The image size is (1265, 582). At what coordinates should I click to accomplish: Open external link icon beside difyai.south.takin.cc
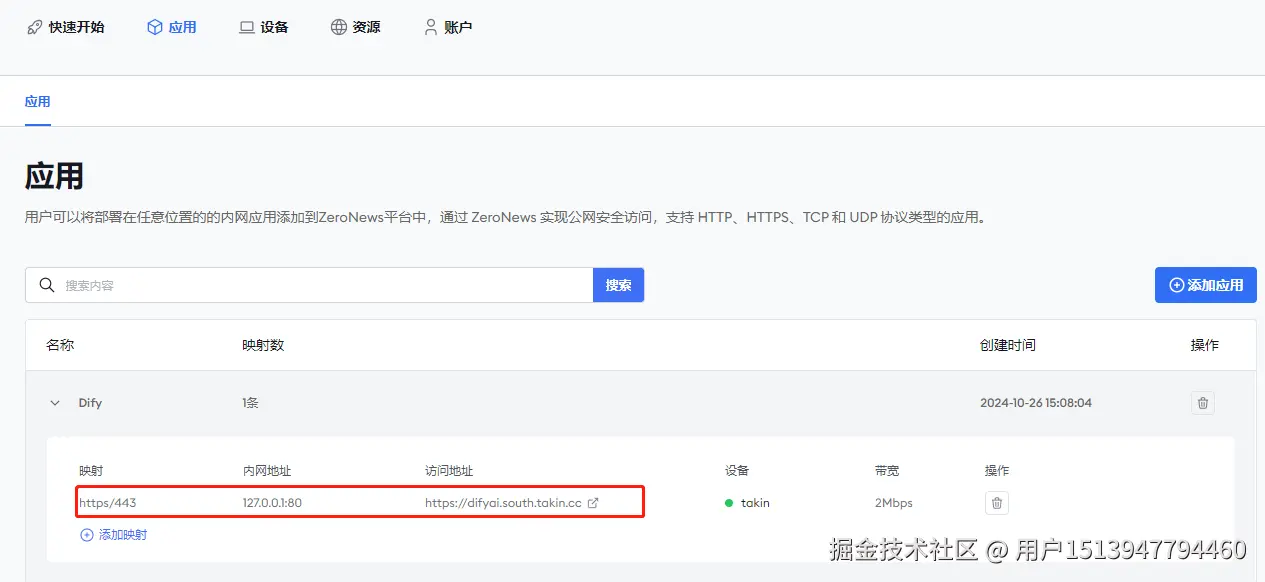[x=593, y=503]
